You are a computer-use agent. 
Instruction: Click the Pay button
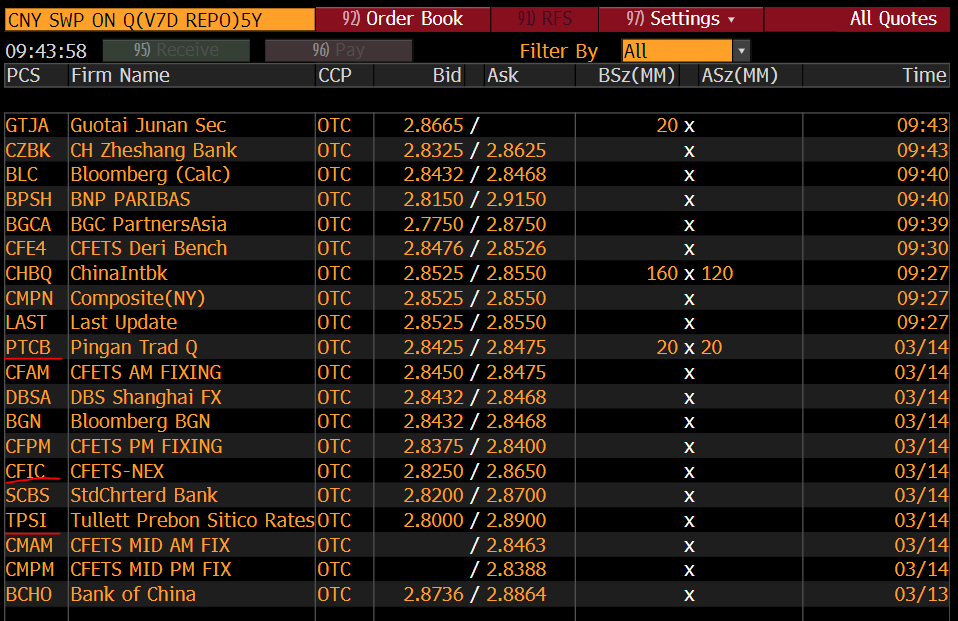338,50
